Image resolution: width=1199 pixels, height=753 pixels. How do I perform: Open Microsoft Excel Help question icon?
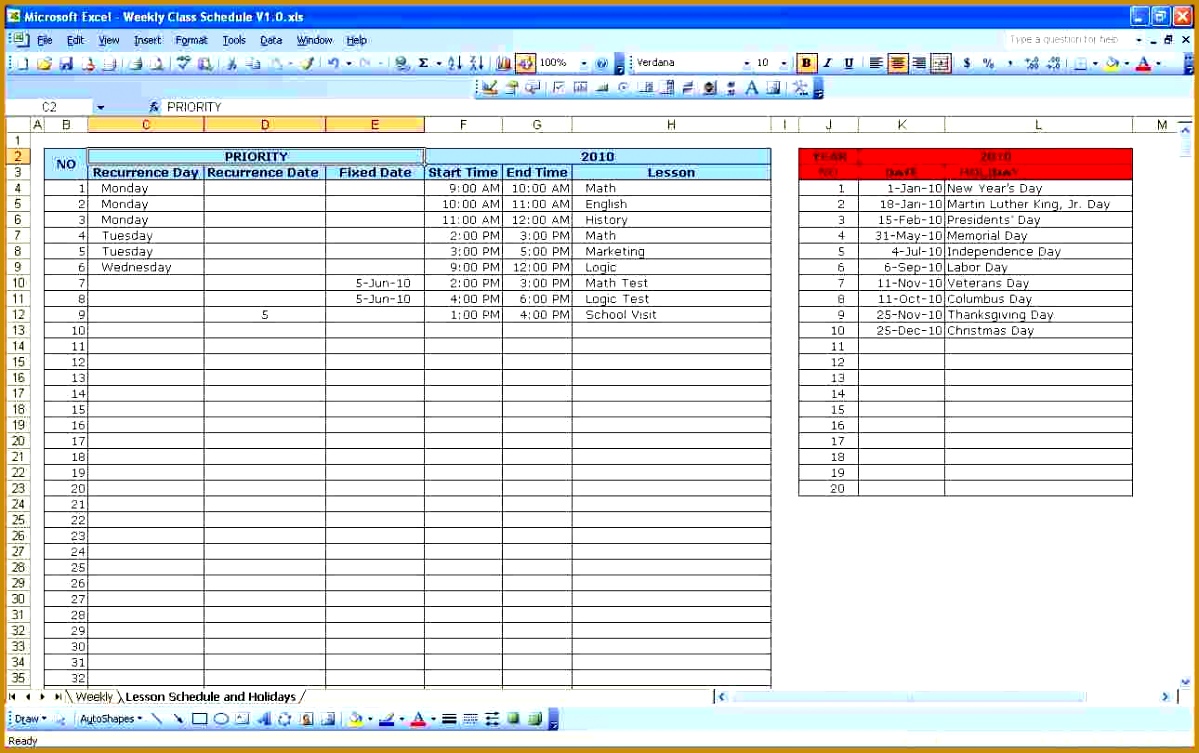pos(602,63)
